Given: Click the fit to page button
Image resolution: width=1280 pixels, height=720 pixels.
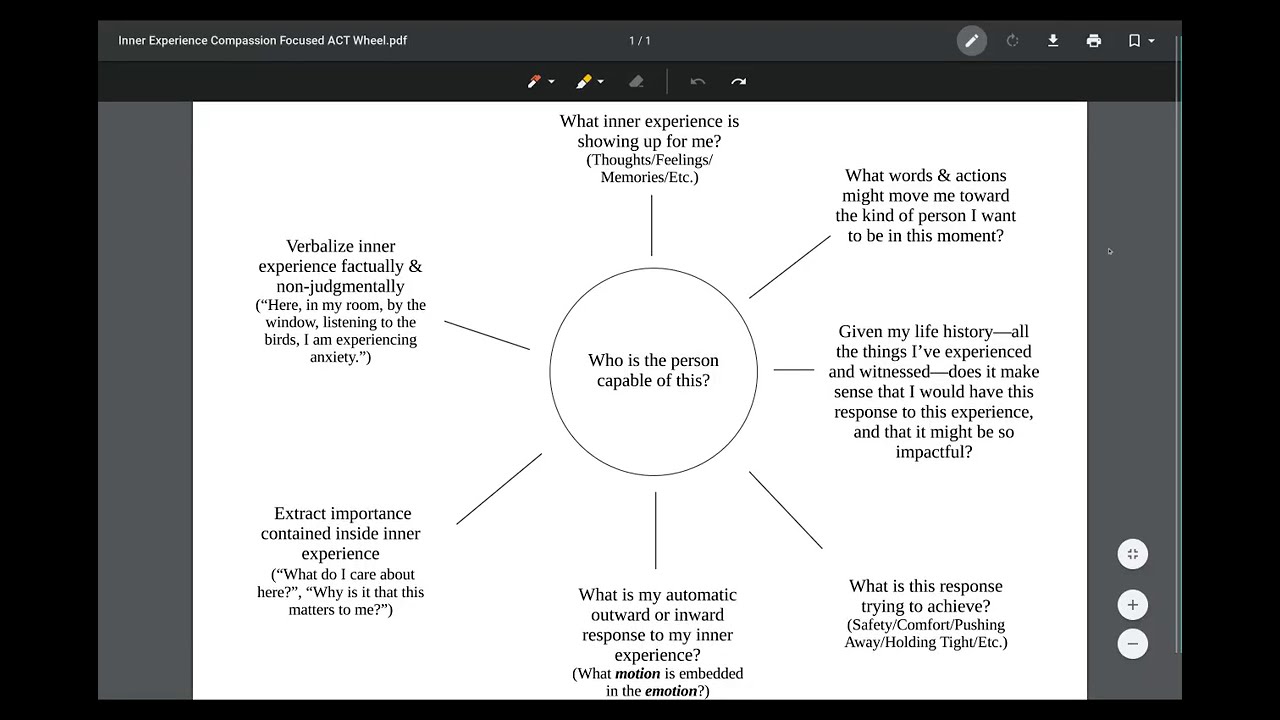Looking at the screenshot, I should coord(1133,554).
